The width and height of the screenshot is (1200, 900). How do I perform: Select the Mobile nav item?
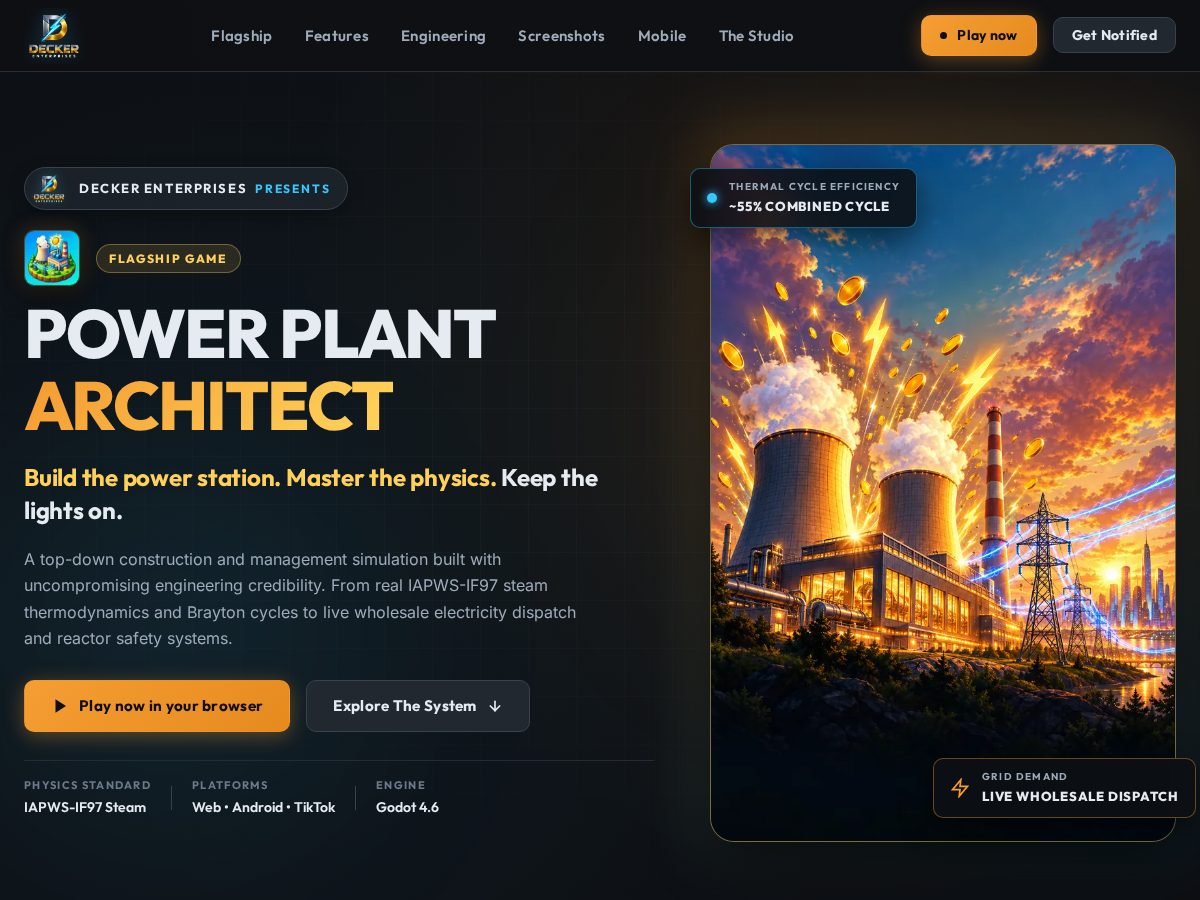662,36
